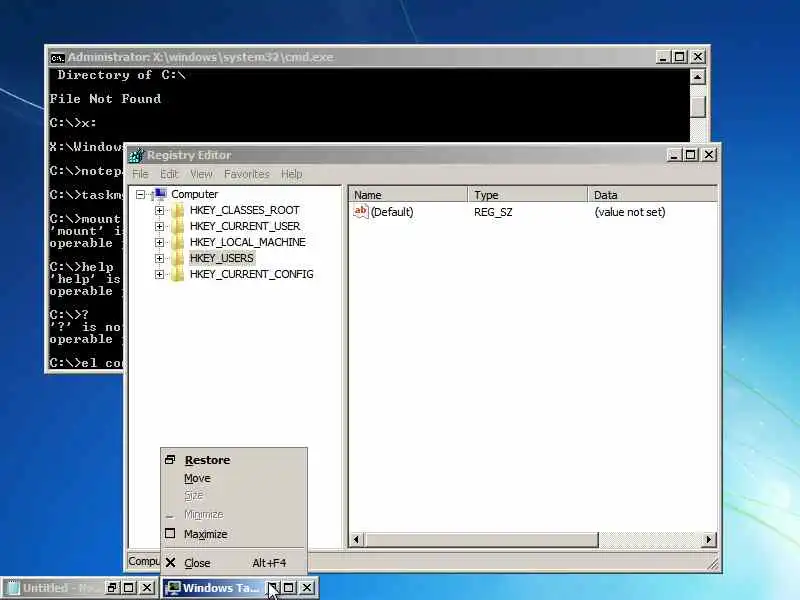Click the (Default) string value icon
Image resolution: width=800 pixels, height=600 pixels.
point(361,211)
